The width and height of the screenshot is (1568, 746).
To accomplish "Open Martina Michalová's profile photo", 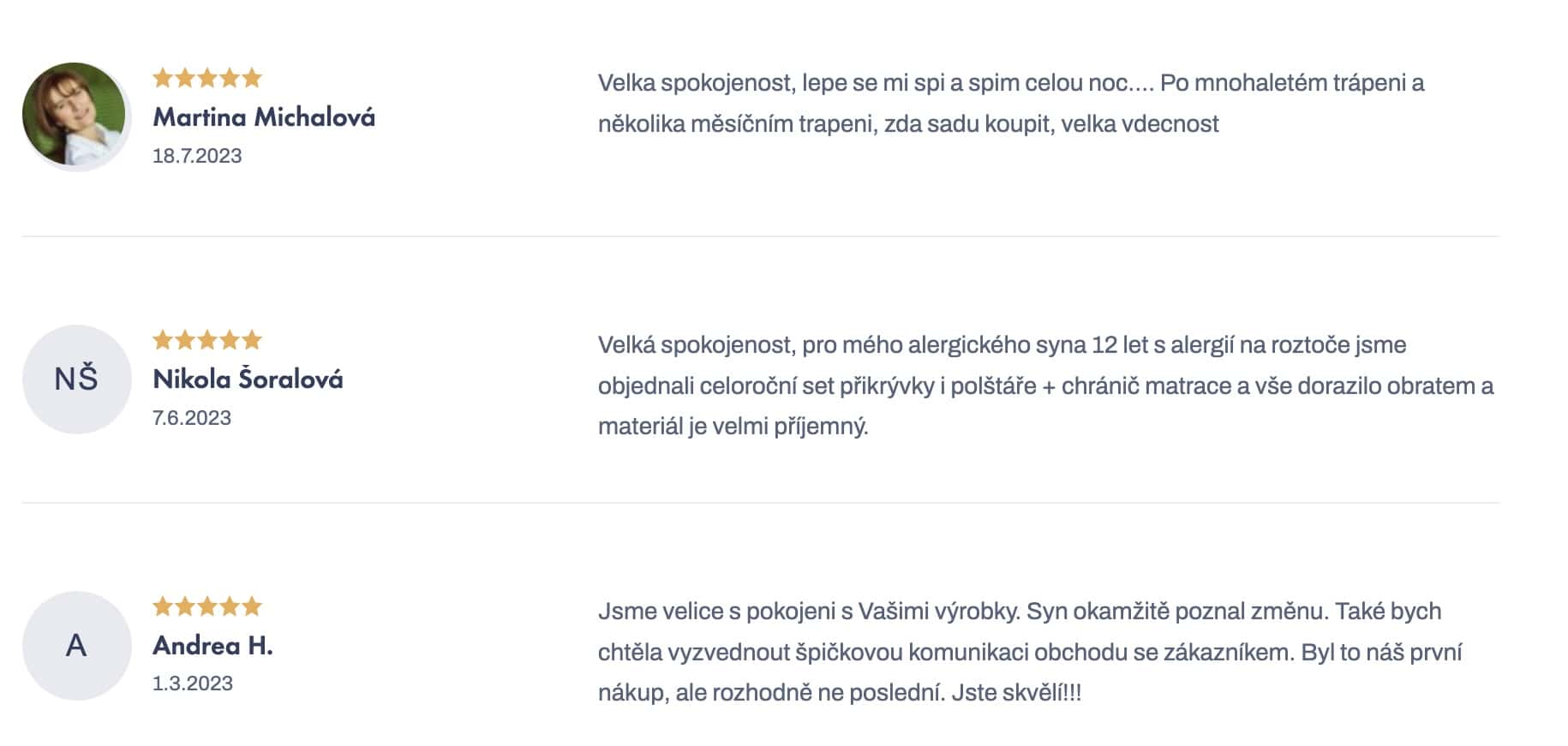I will click(x=75, y=115).
